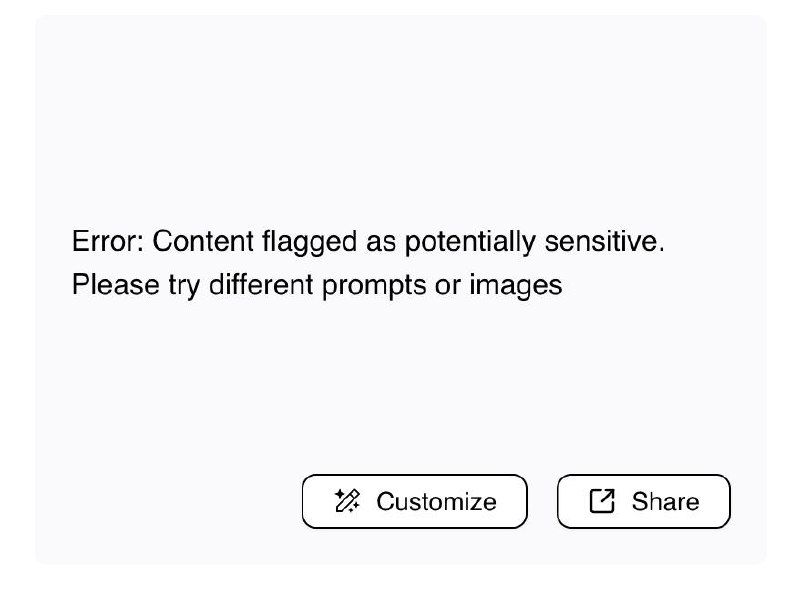This screenshot has height=596, width=800.
Task: Open sharing via the box-arrow icon
Action: [602, 501]
